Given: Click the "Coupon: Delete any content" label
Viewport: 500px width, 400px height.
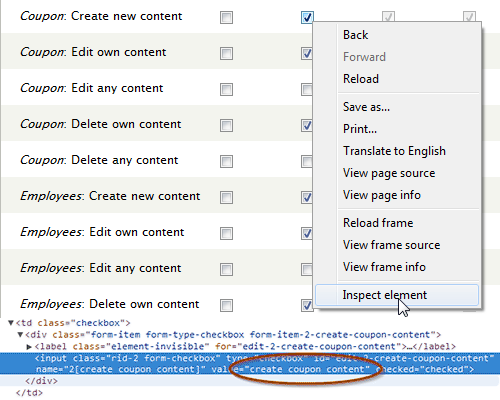Looking at the screenshot, I should pyautogui.click(x=99, y=160).
